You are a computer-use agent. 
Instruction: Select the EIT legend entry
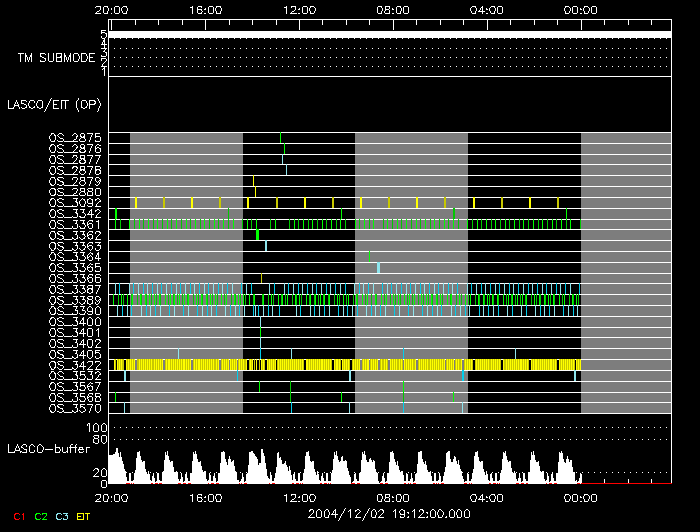84,517
